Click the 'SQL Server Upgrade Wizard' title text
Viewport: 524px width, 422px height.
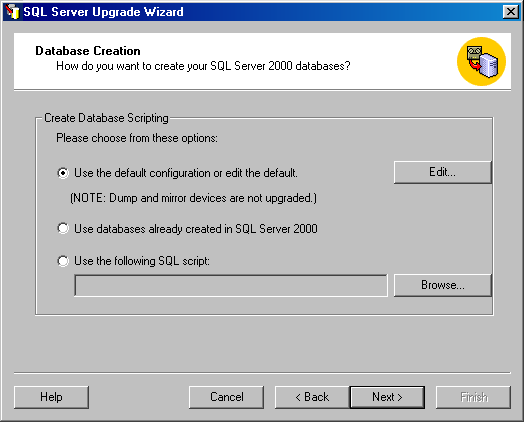[103, 12]
